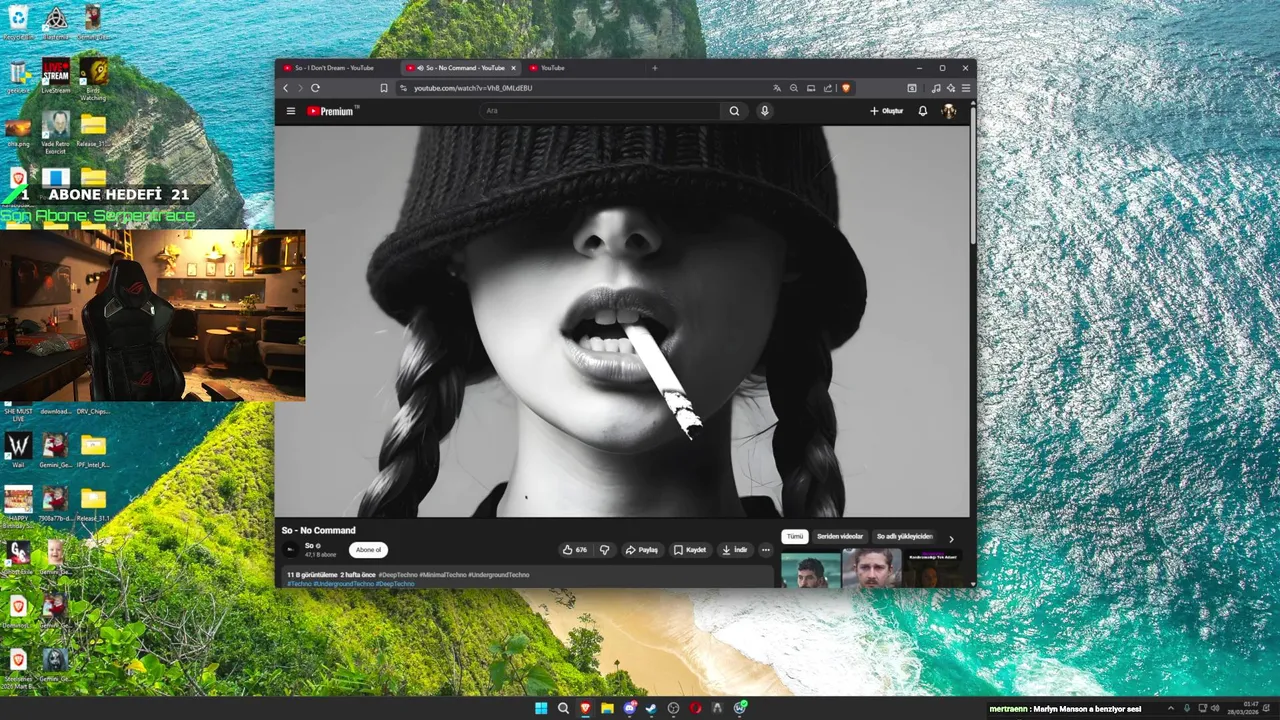The image size is (1280, 720).
Task: Click the YouTube search magnifier button
Action: click(734, 111)
